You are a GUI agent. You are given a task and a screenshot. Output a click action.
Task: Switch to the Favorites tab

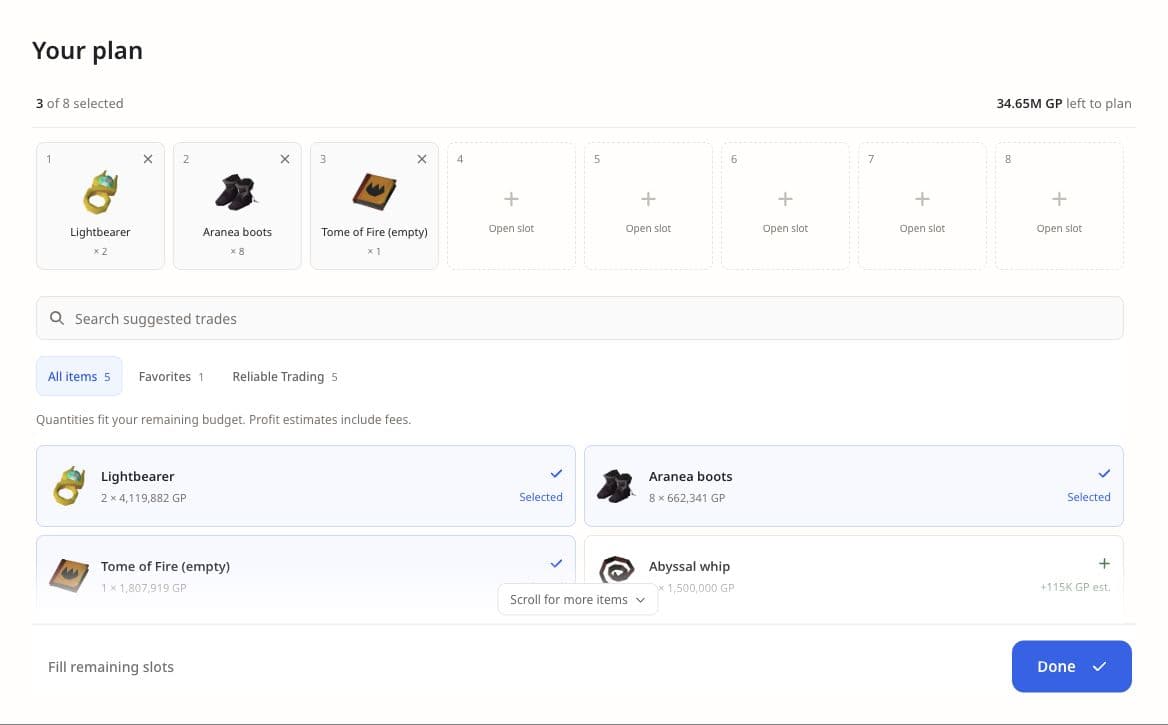pyautogui.click(x=171, y=376)
